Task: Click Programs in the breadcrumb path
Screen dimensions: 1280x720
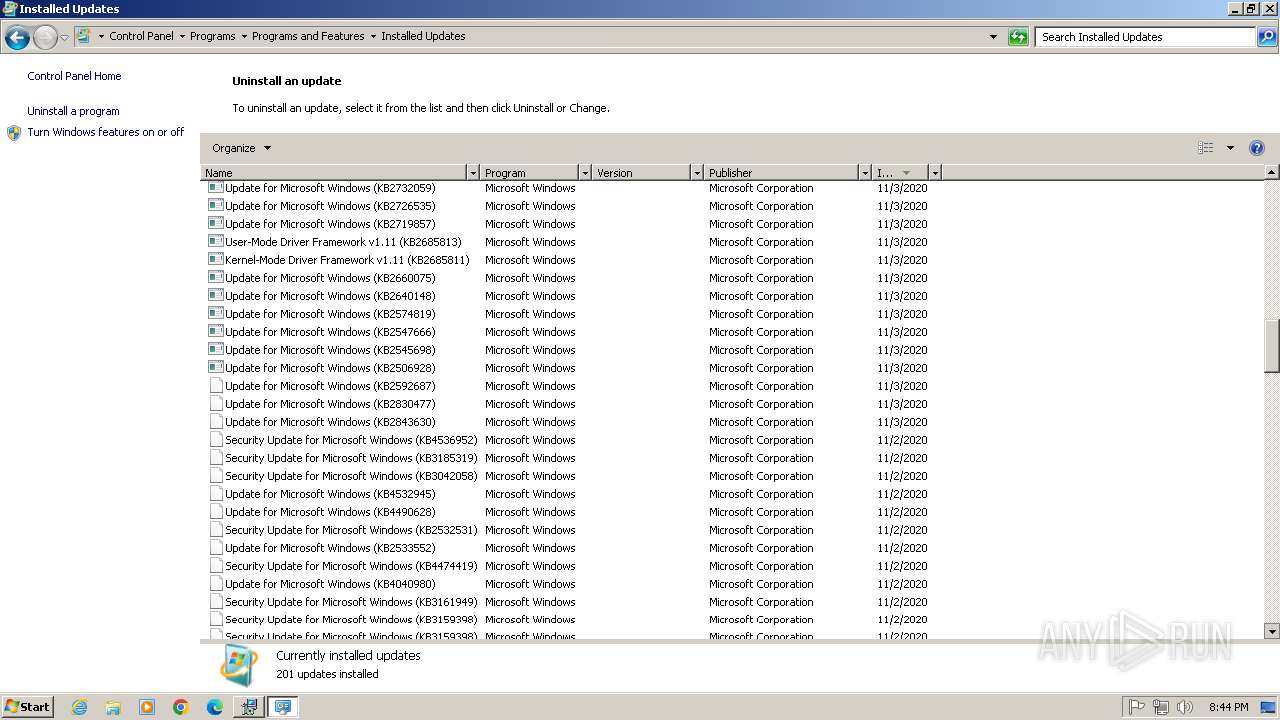Action: [x=213, y=36]
